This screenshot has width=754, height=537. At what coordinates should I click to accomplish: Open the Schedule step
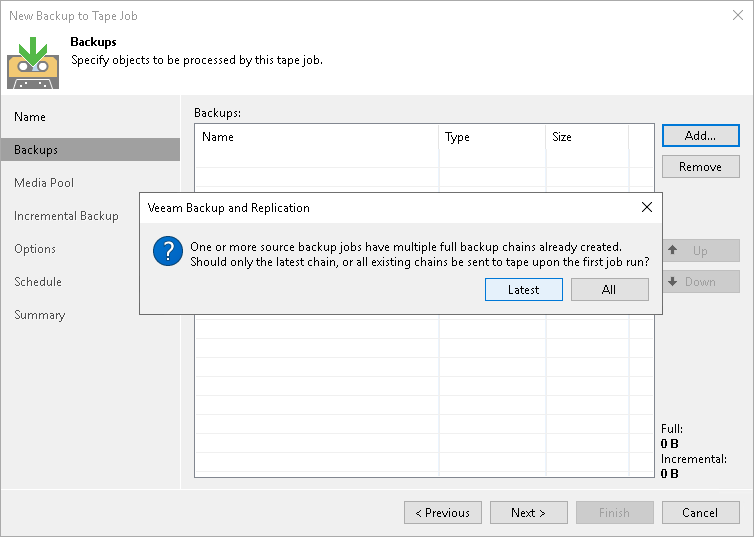38,282
